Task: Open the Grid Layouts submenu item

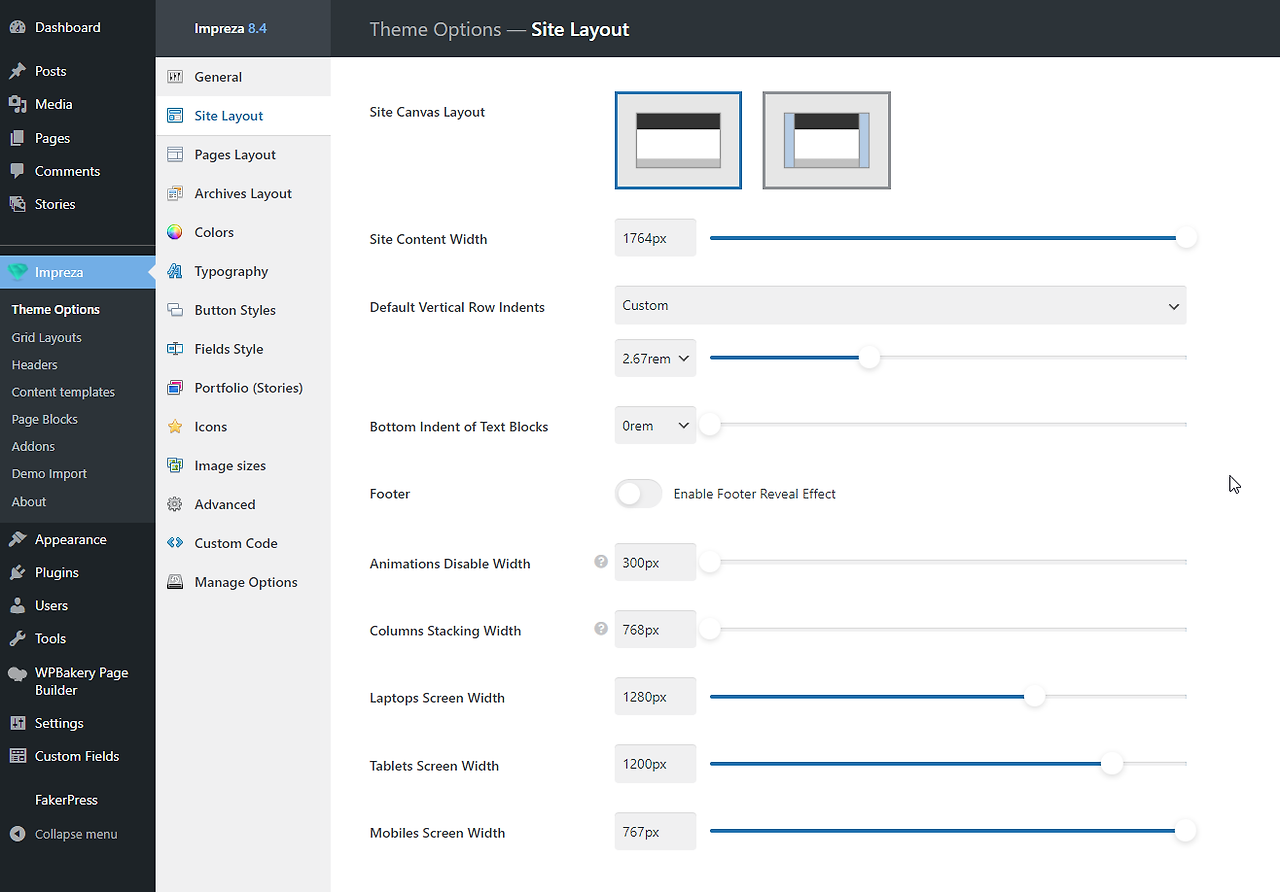Action: pyautogui.click(x=47, y=338)
